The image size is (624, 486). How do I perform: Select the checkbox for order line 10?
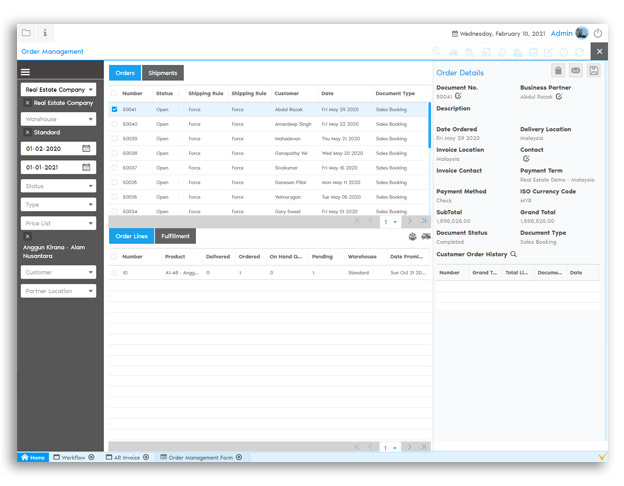point(115,272)
